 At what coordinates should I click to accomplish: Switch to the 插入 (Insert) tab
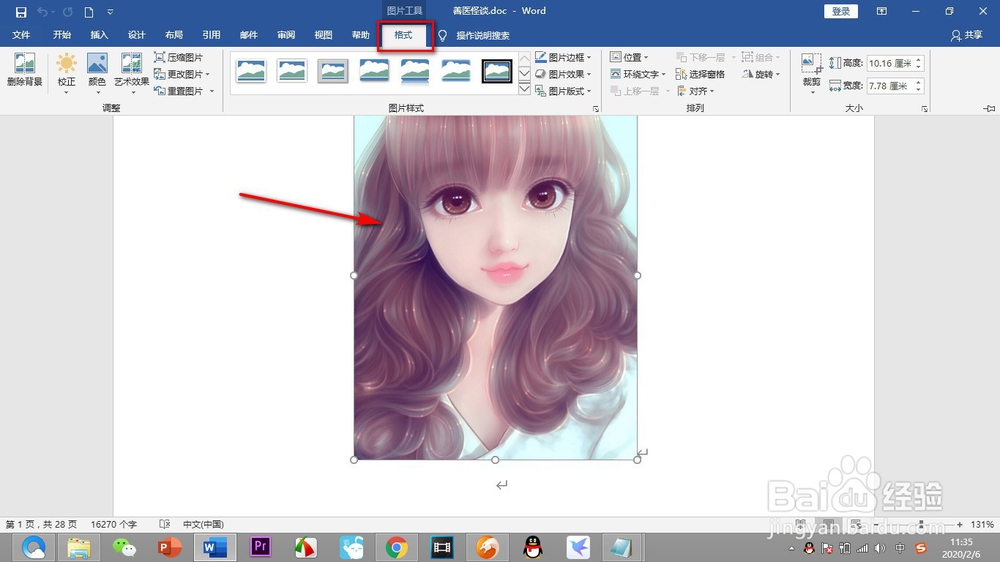click(x=99, y=35)
